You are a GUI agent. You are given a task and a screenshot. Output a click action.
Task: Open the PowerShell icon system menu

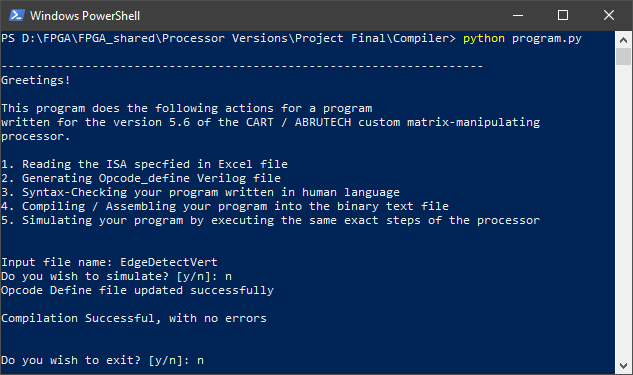point(17,15)
